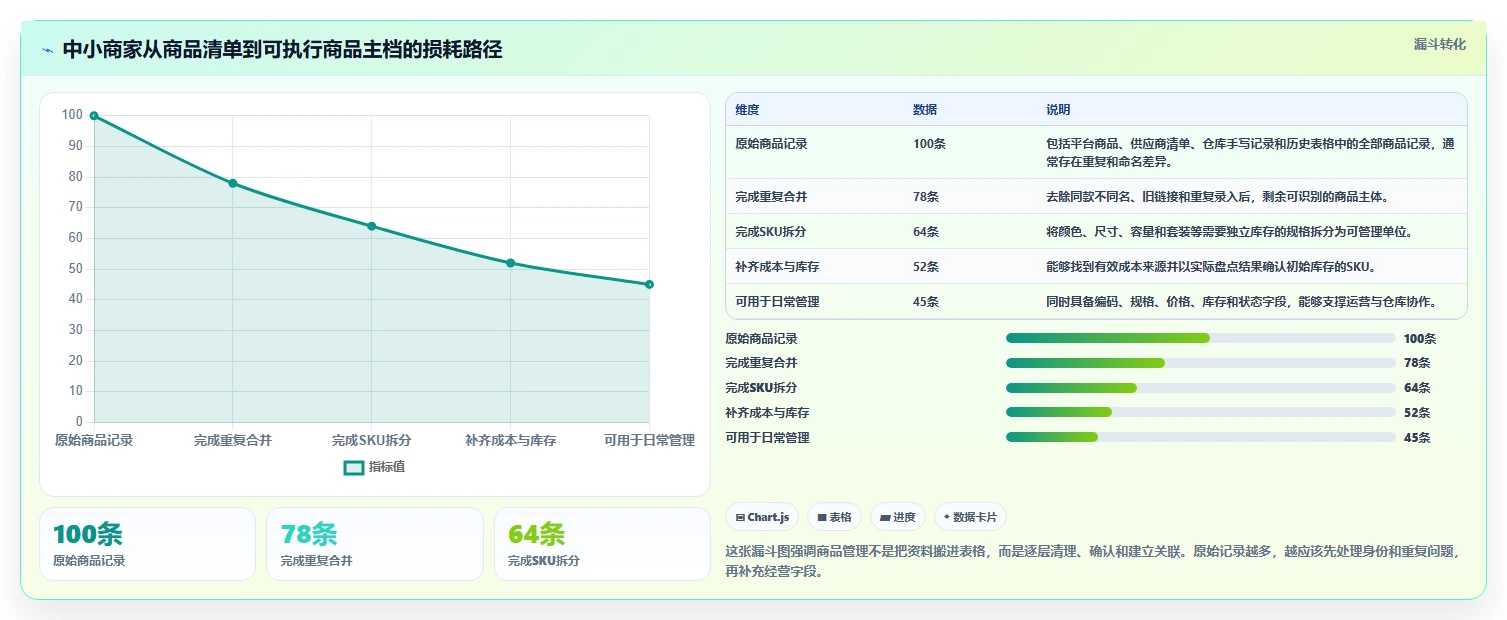
Task: Click the 说明 table column header
Action: click(x=1058, y=110)
